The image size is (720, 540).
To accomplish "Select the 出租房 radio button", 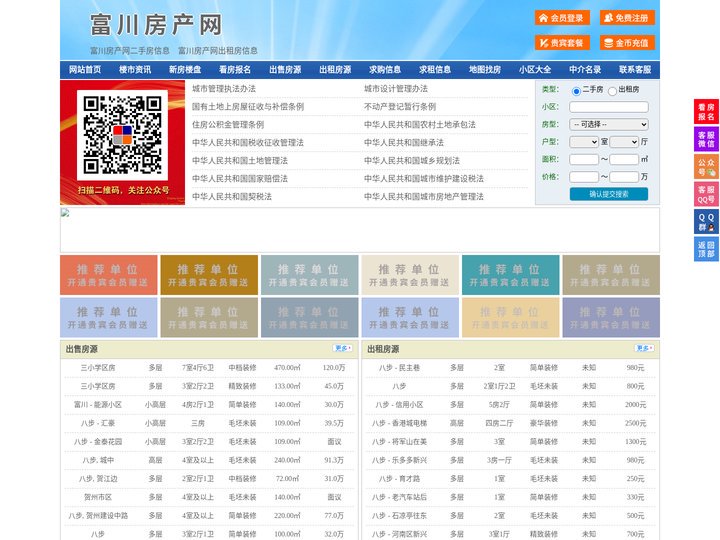I will [612, 91].
